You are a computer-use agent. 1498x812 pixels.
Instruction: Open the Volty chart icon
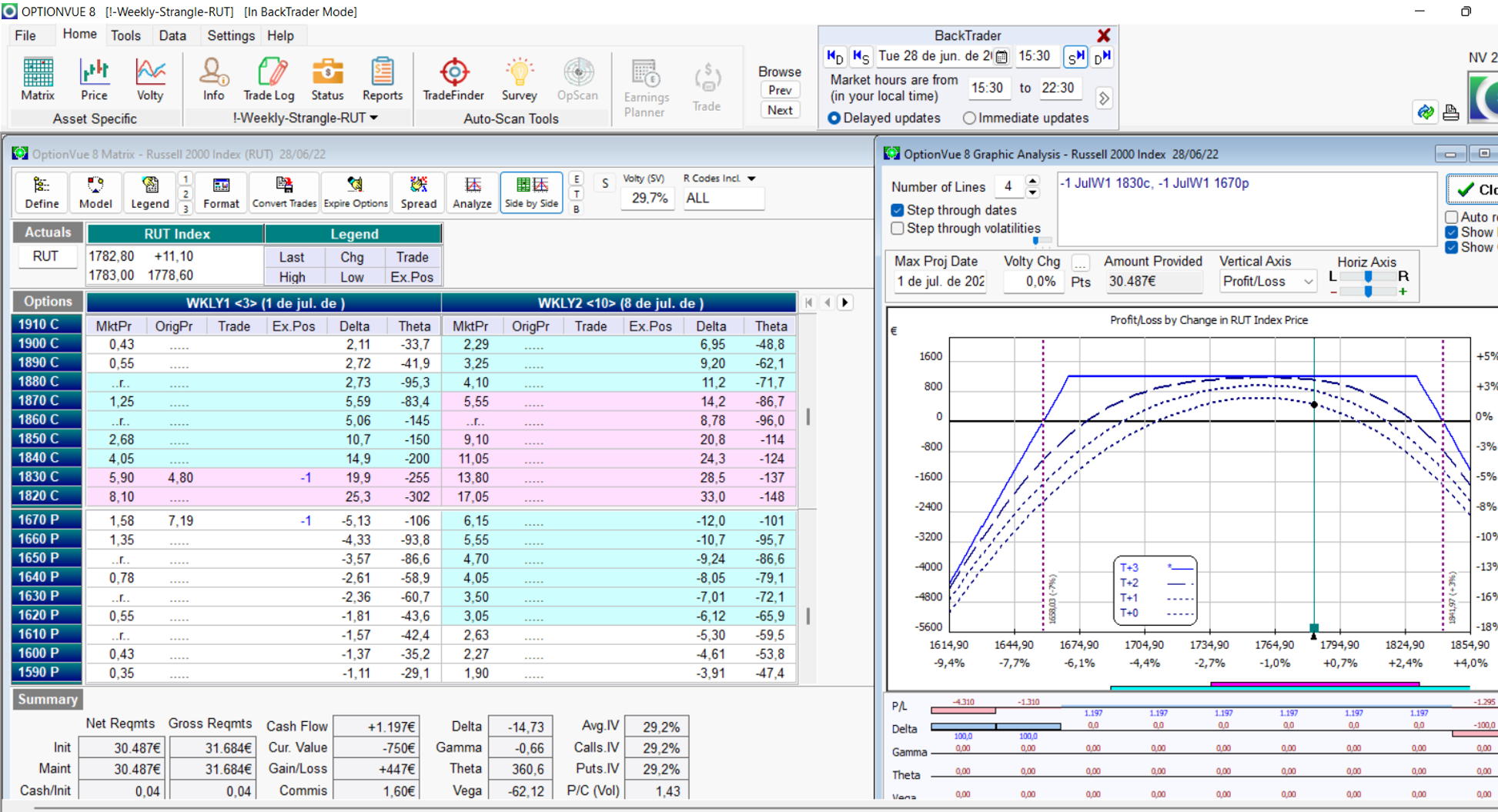click(150, 79)
